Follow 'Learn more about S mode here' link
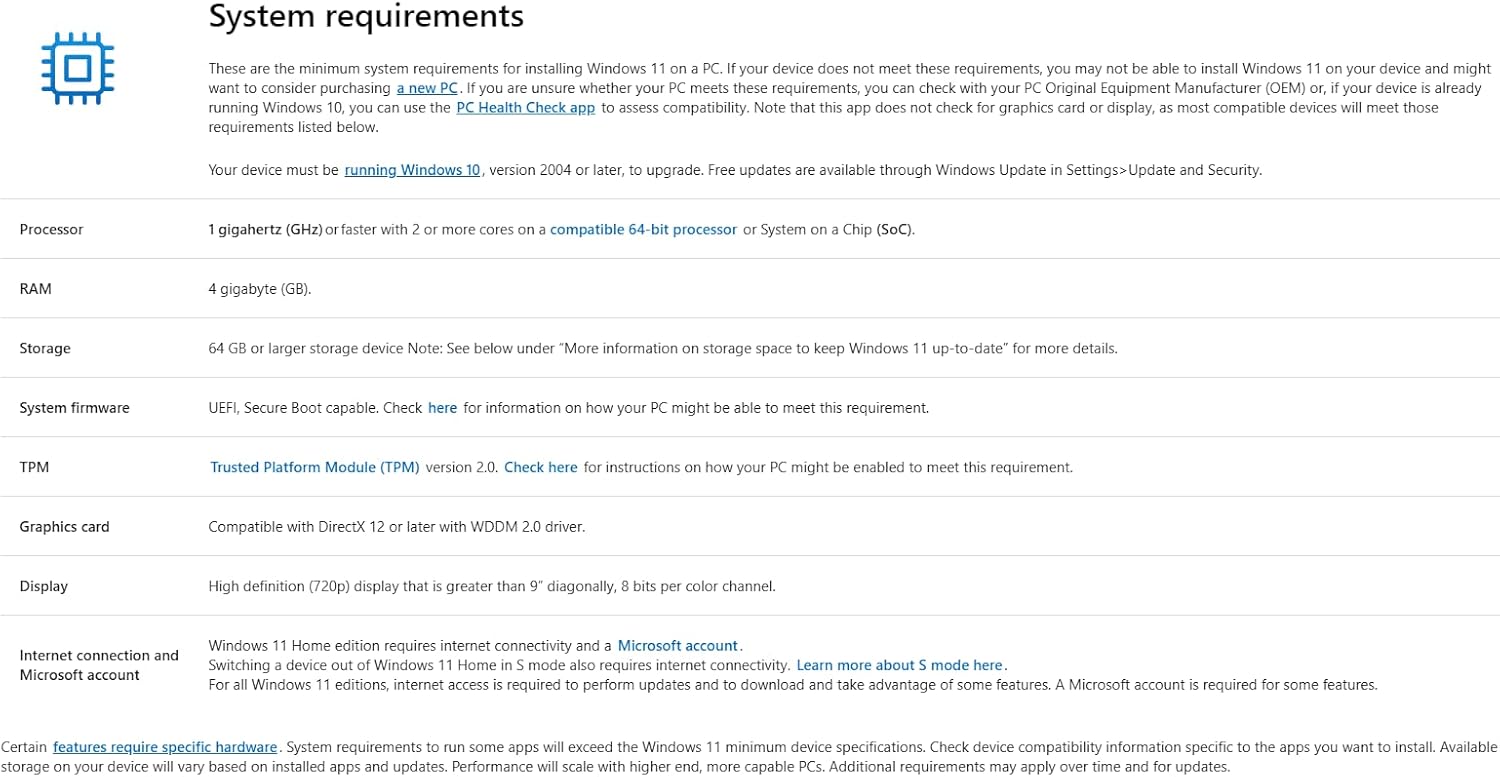1500x777 pixels. click(x=899, y=665)
